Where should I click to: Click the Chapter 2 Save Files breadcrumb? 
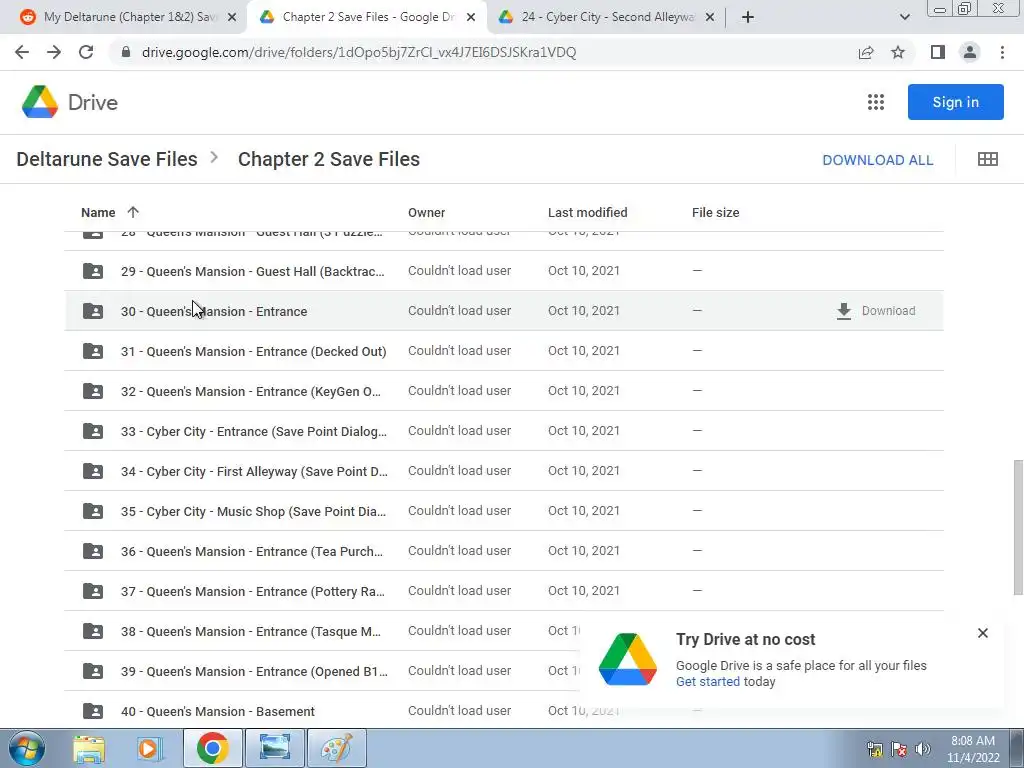pyautogui.click(x=328, y=159)
